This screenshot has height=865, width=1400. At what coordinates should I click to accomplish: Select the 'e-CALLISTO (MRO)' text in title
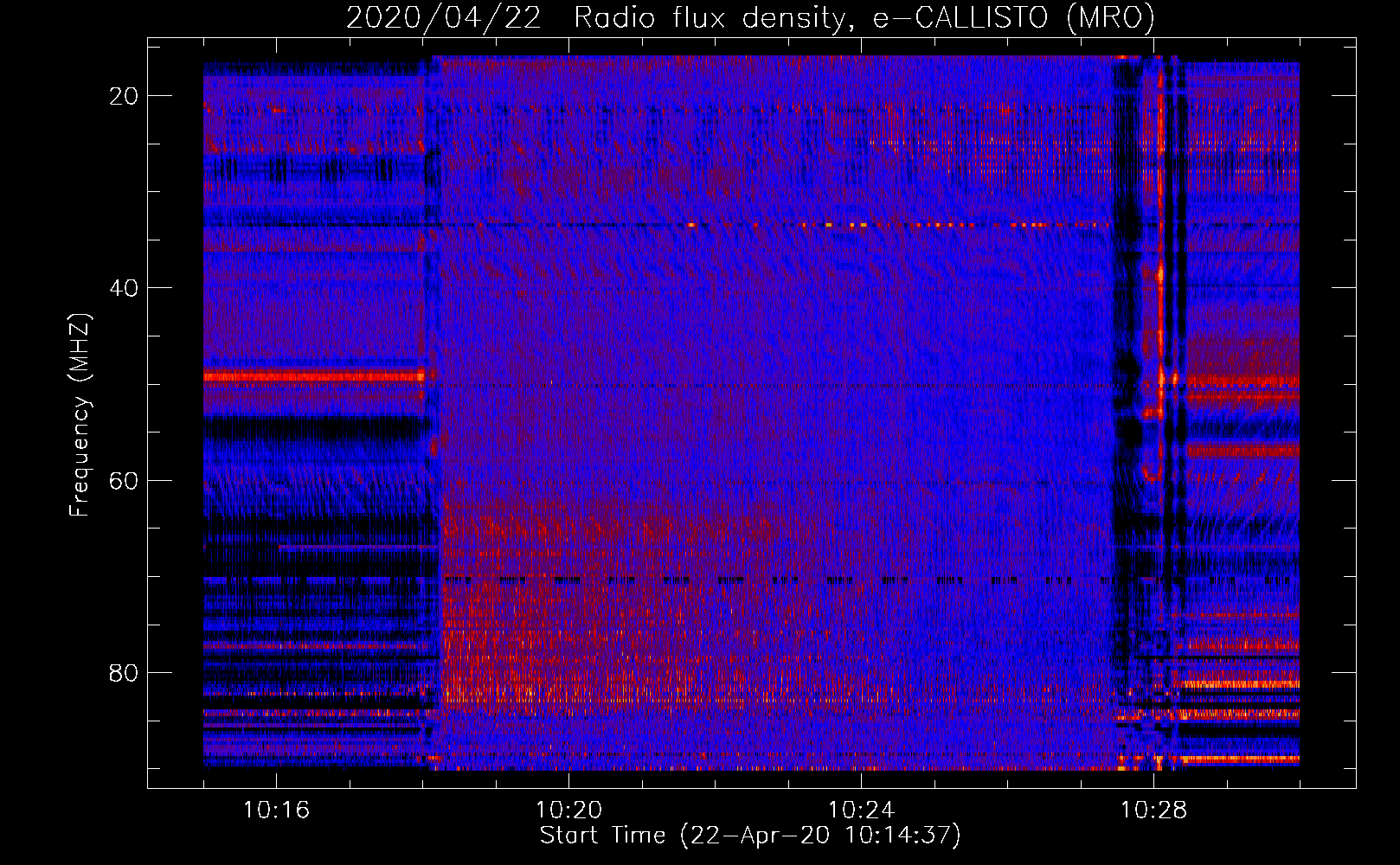click(1013, 18)
